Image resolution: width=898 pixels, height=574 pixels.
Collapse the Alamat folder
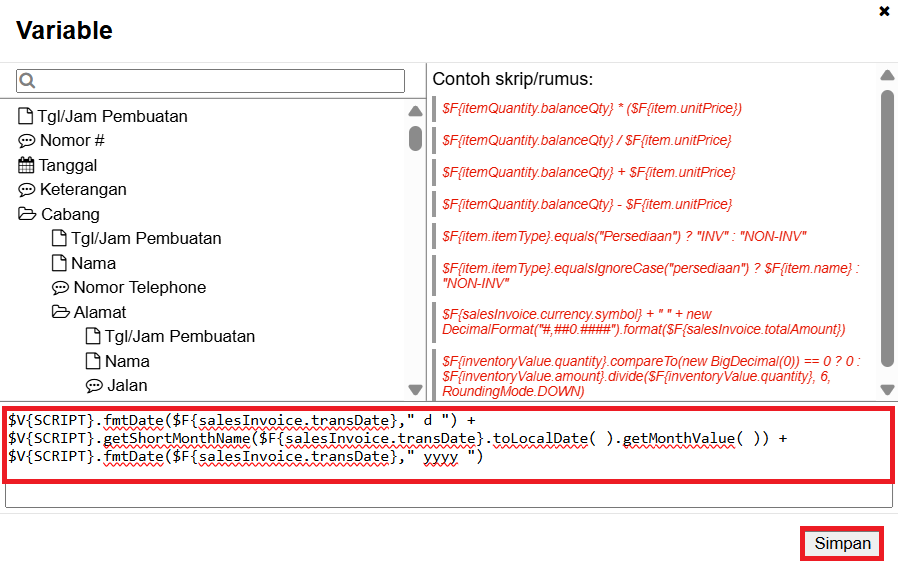[60, 312]
